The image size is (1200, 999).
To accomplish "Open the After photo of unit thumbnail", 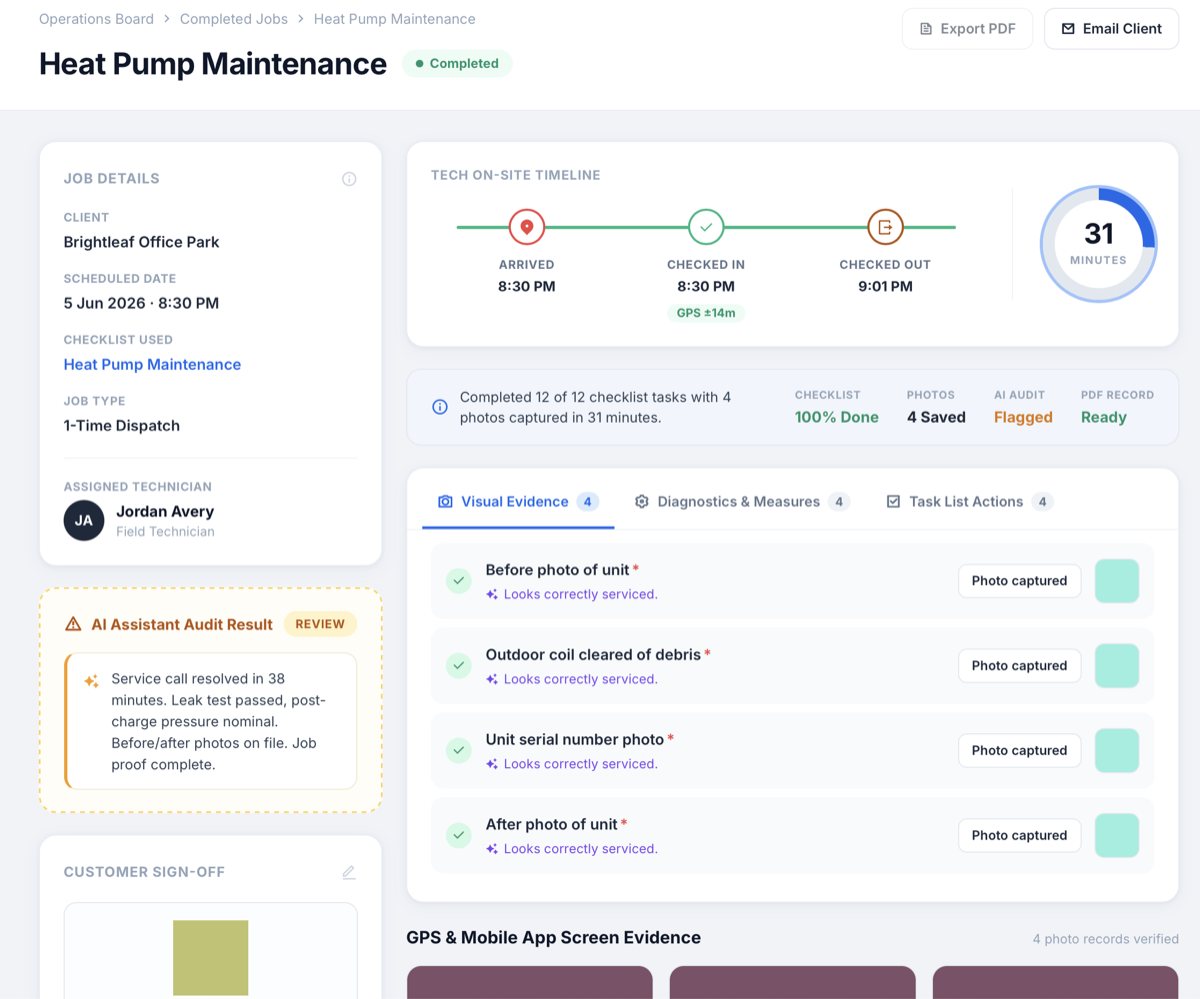I will (1117, 836).
